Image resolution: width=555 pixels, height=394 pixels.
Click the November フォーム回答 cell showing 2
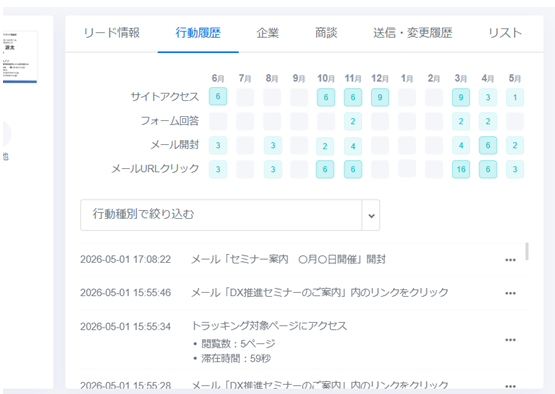pyautogui.click(x=353, y=121)
